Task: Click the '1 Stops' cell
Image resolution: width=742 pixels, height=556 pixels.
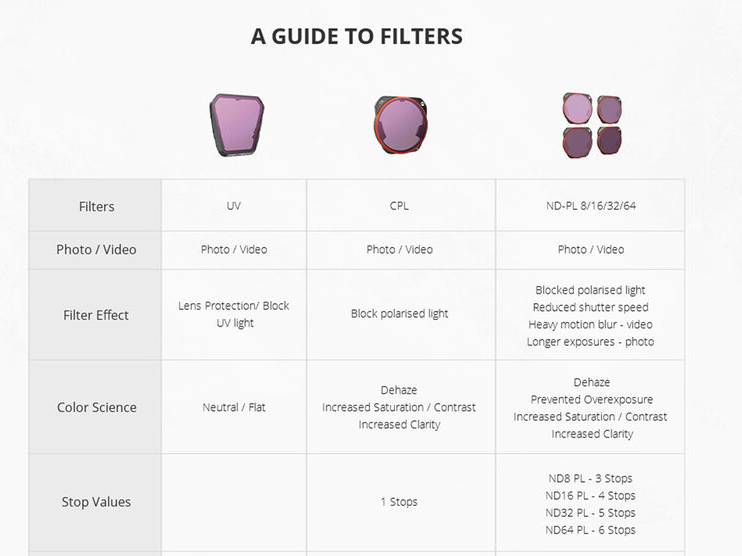Action: click(399, 502)
